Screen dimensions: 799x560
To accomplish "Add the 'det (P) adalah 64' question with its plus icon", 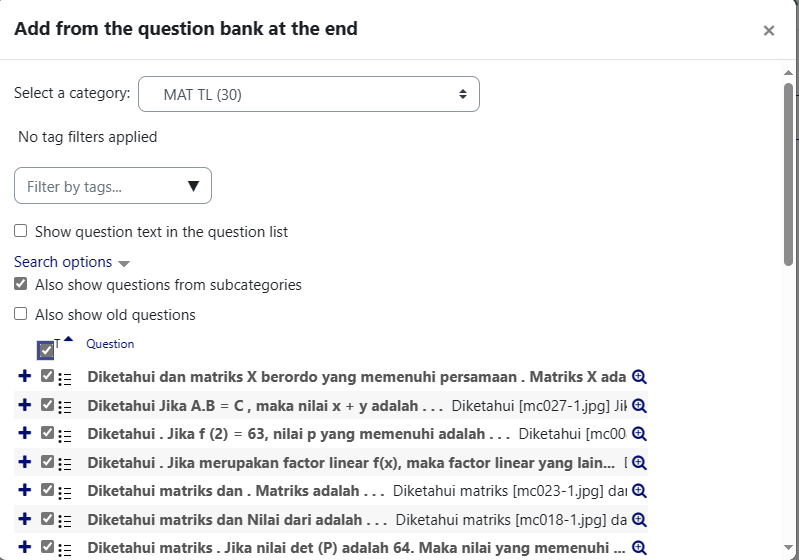I will tap(24, 547).
